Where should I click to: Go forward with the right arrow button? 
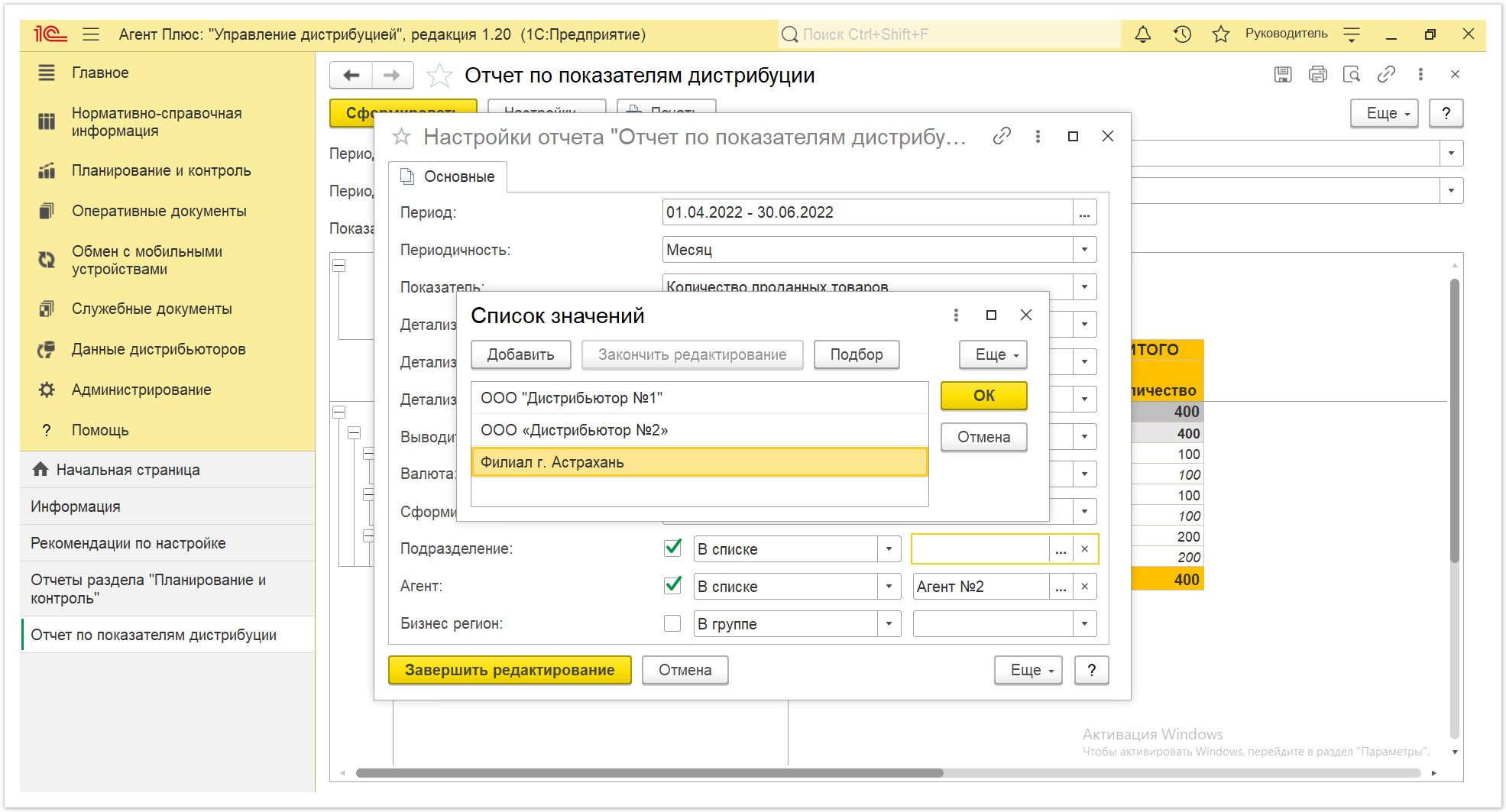click(x=392, y=75)
